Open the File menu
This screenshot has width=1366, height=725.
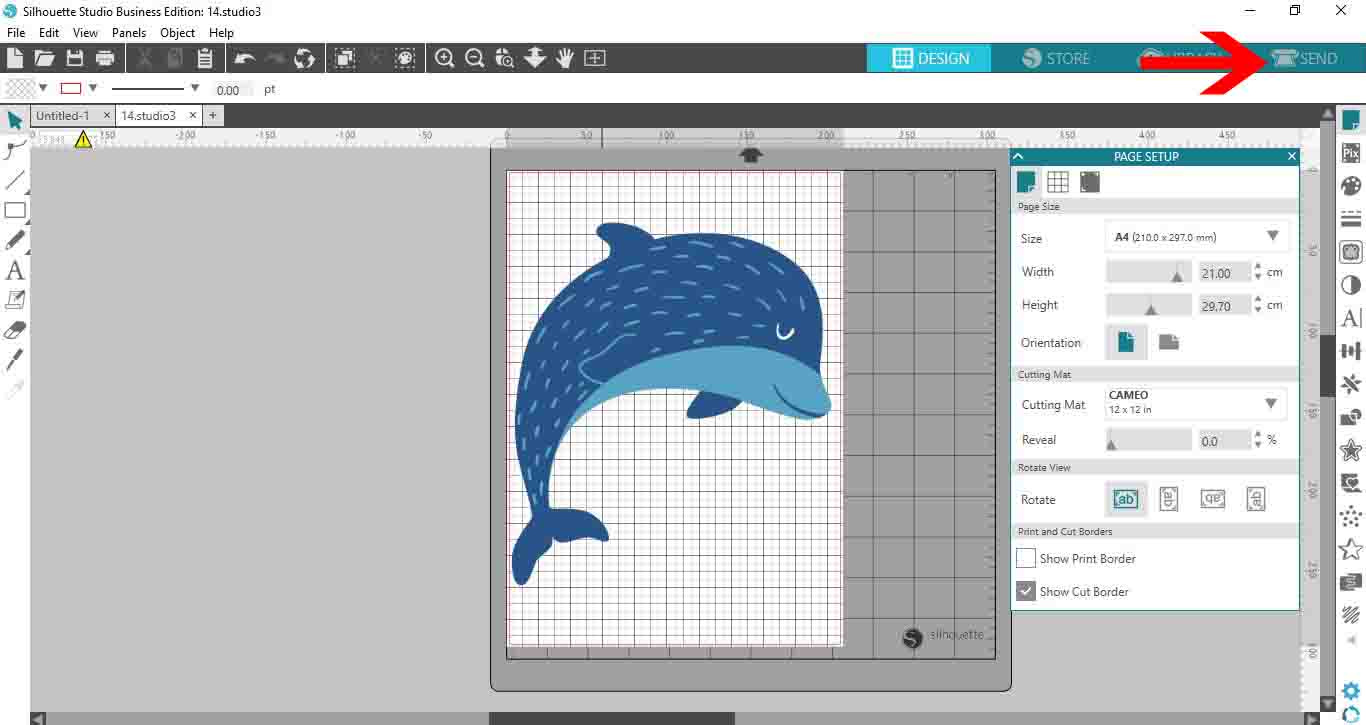pyautogui.click(x=16, y=32)
